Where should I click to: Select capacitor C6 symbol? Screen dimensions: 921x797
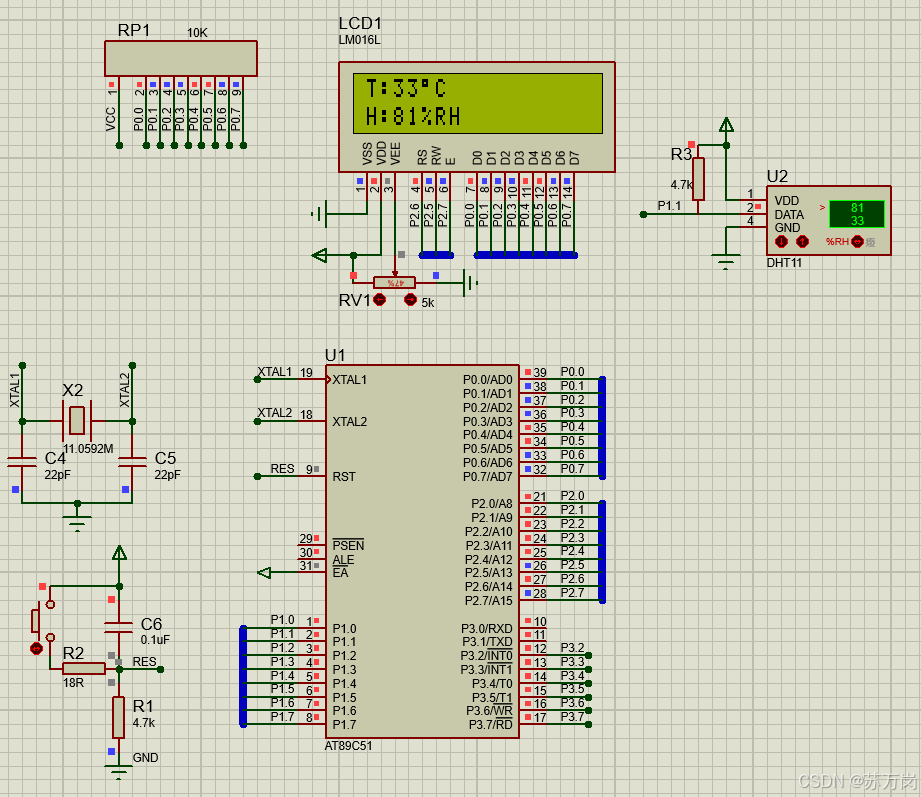[119, 627]
